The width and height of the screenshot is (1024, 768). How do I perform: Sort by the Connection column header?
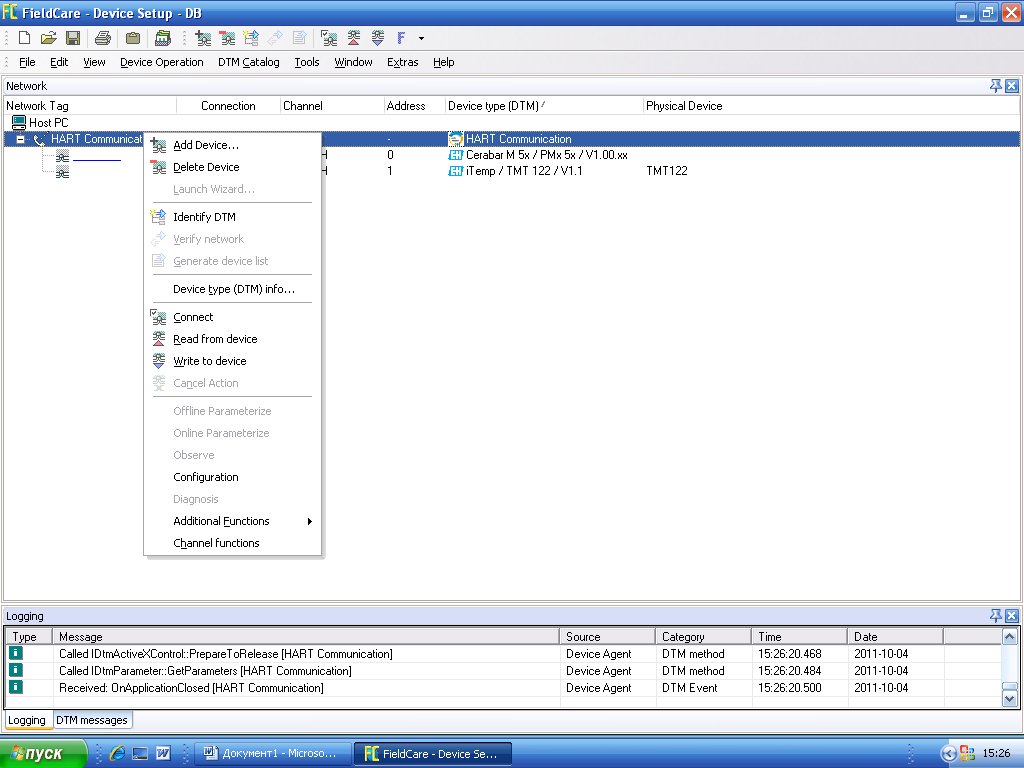(x=229, y=106)
